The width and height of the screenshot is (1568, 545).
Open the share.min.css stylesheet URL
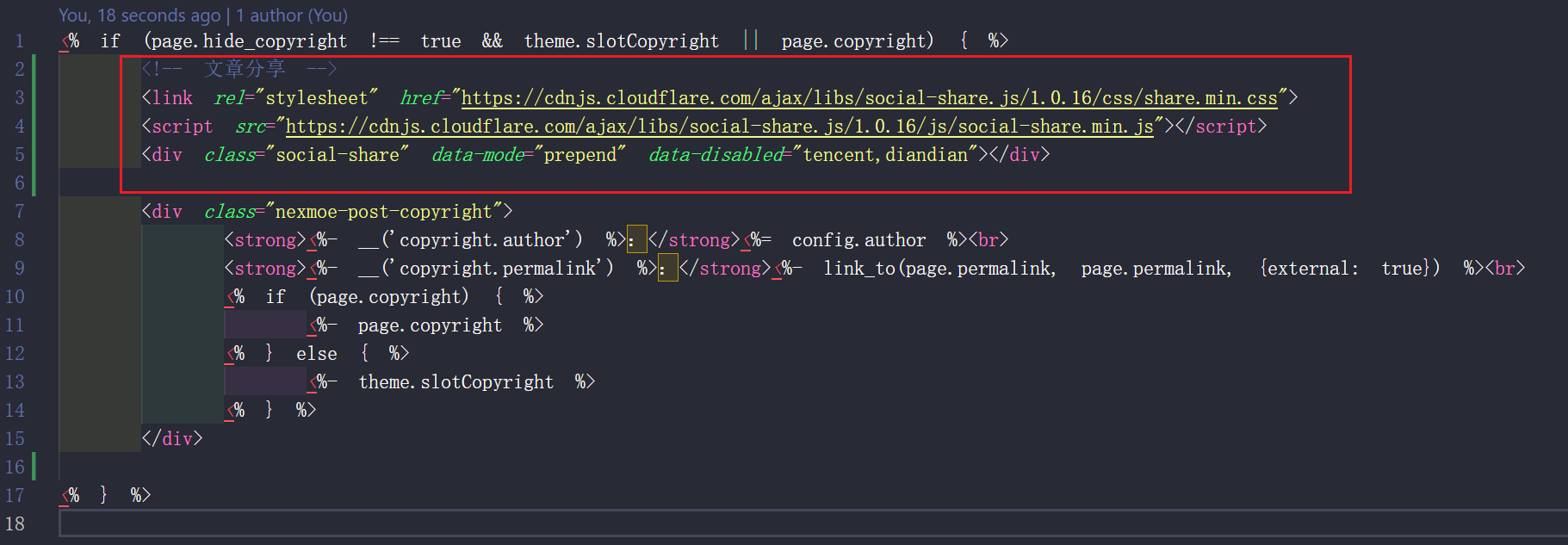point(869,98)
